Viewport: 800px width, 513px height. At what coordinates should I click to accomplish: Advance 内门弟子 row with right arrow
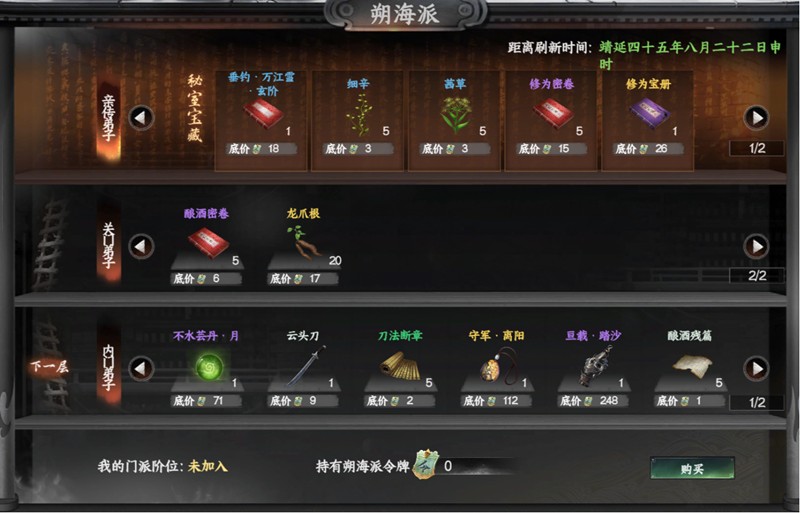(x=756, y=368)
